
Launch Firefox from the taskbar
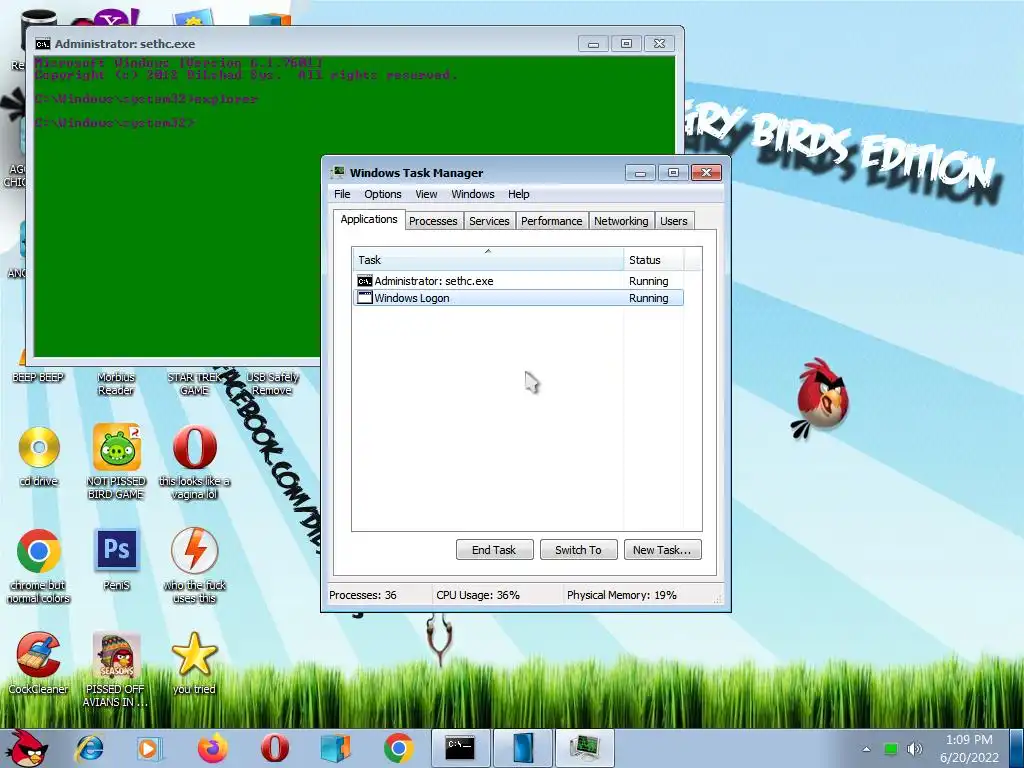click(x=212, y=748)
